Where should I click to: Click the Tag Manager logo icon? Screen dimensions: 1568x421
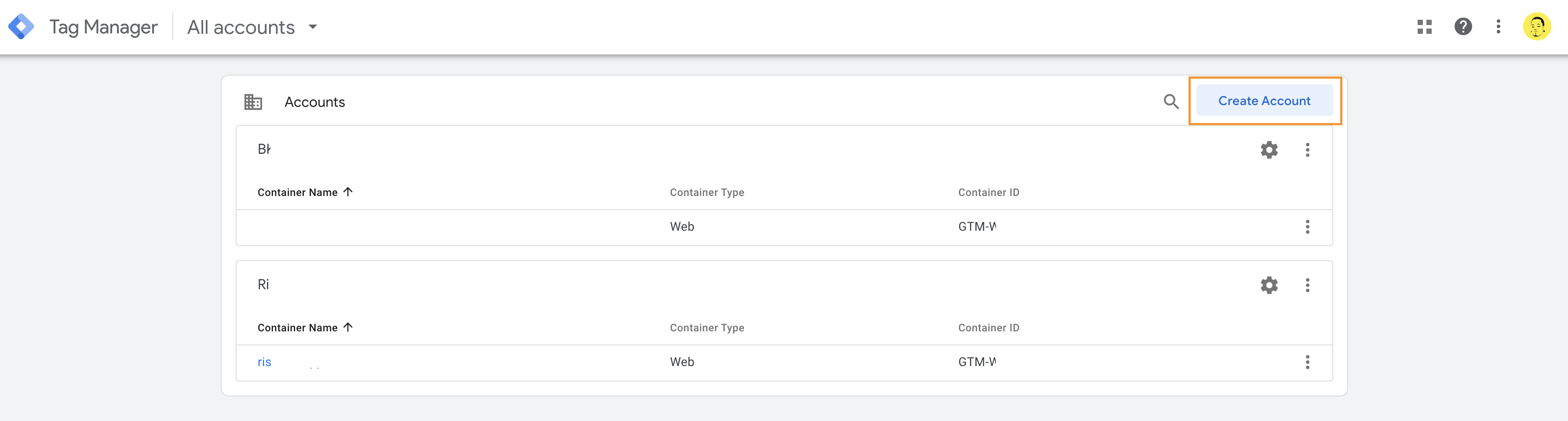(21, 27)
